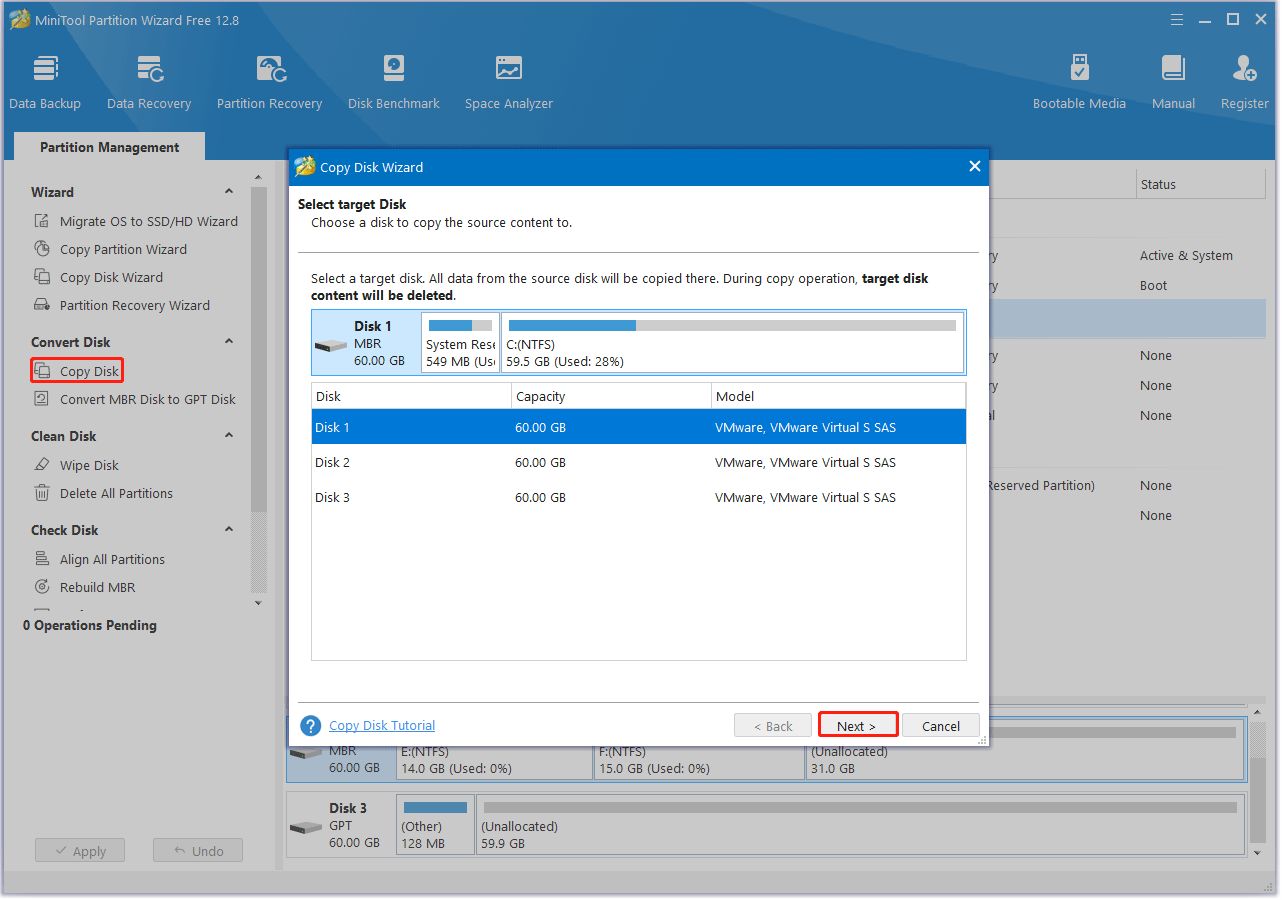Click the disabled Back button
Viewport: 1282px width, 900px height.
tap(773, 726)
